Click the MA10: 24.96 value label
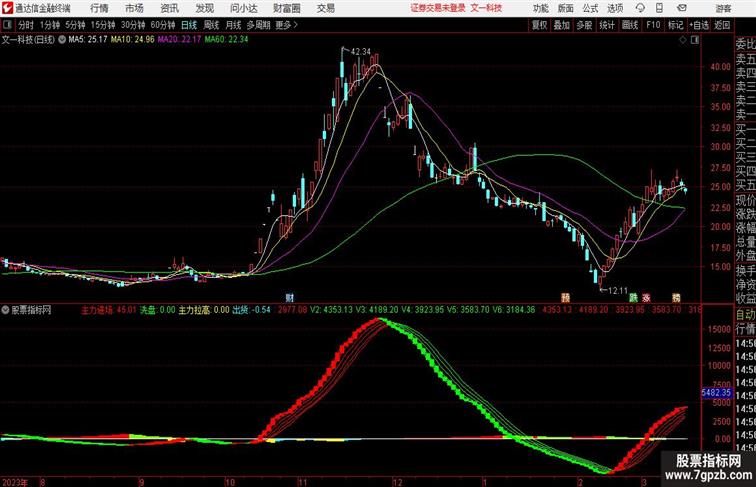 coord(133,40)
